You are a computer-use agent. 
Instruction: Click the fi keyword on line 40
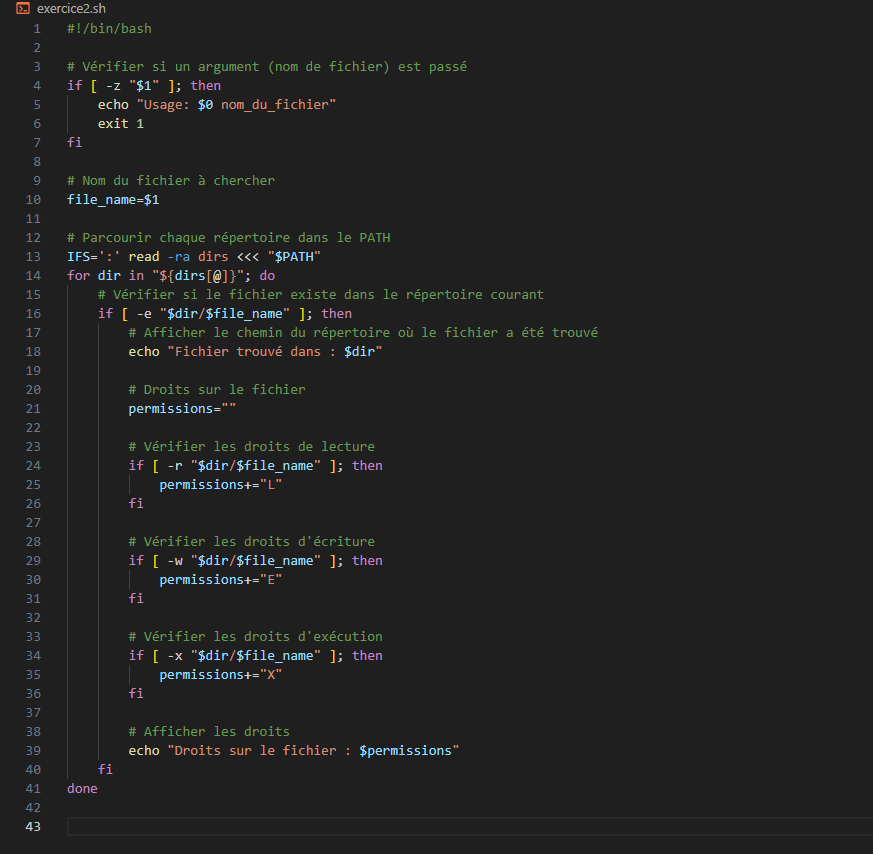click(x=105, y=769)
